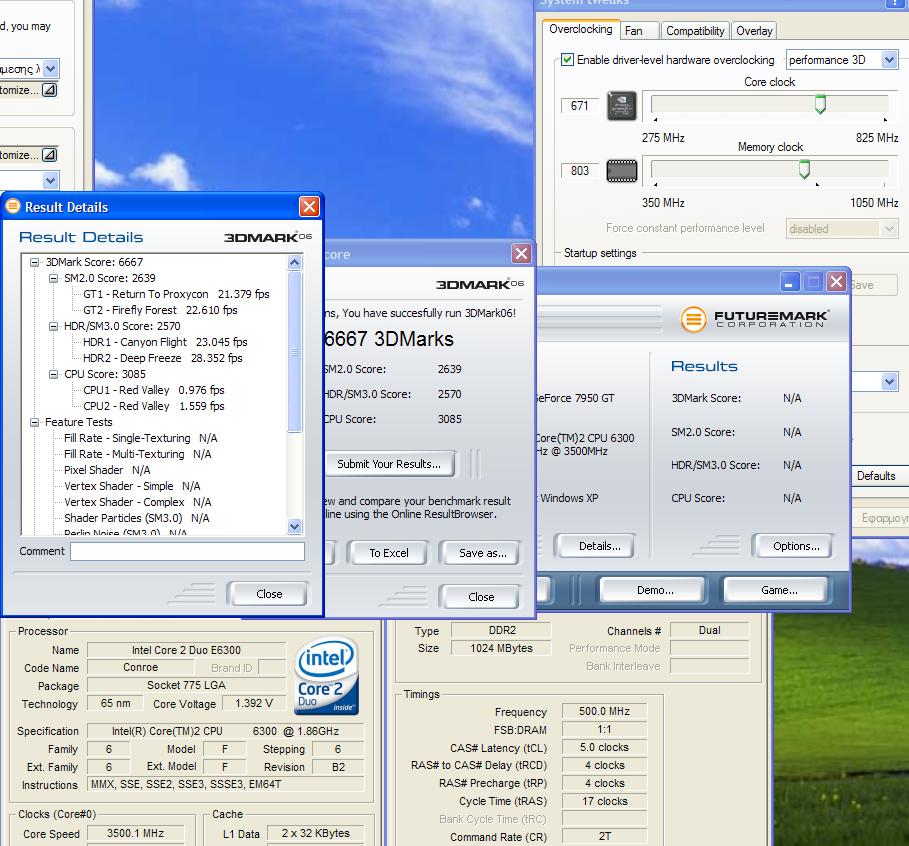Click the lower Customize pencil icon
Screen dimensions: 909x846
(50, 155)
